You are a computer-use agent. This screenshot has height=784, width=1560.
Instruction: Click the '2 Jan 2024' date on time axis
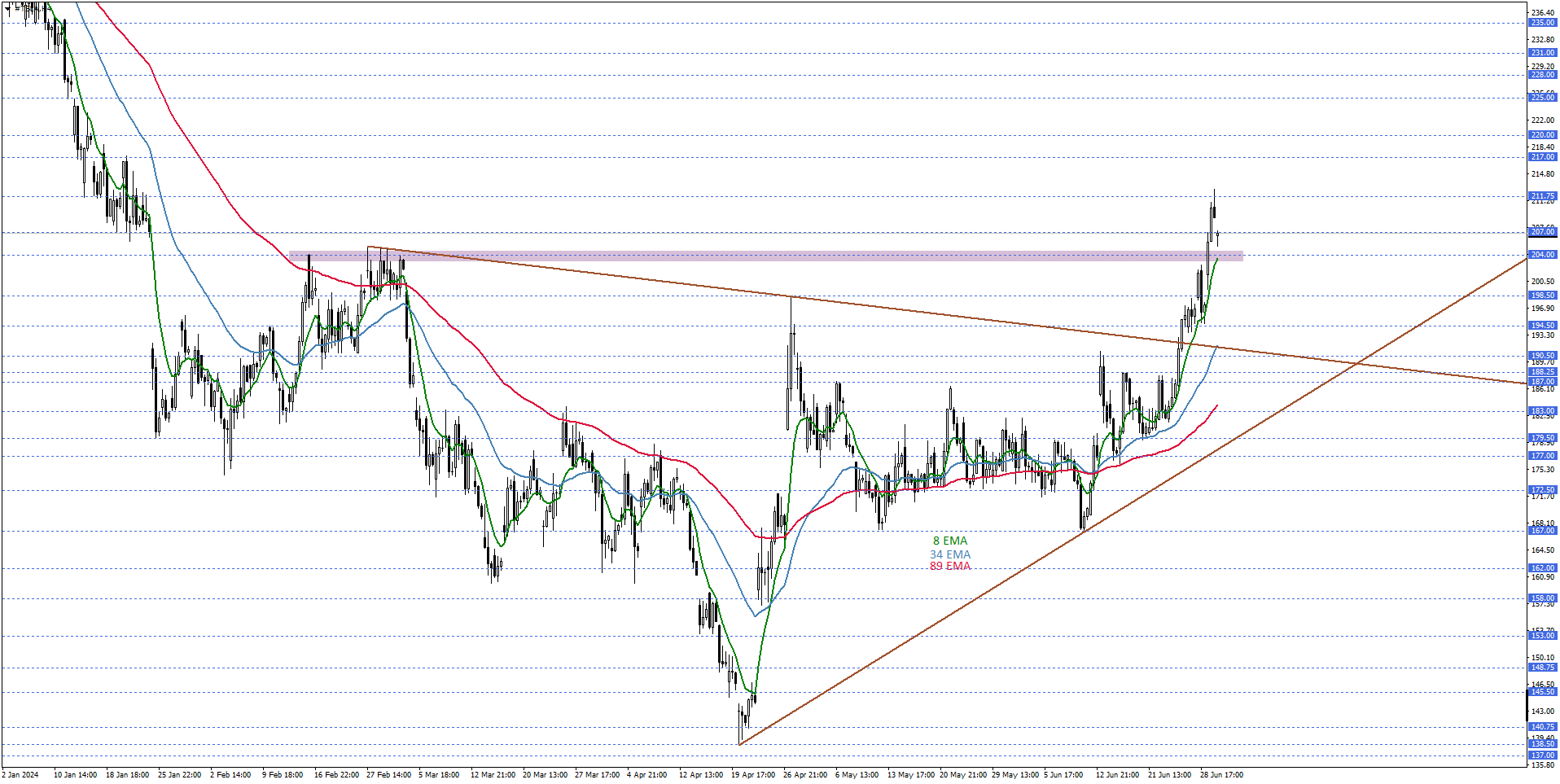click(20, 775)
